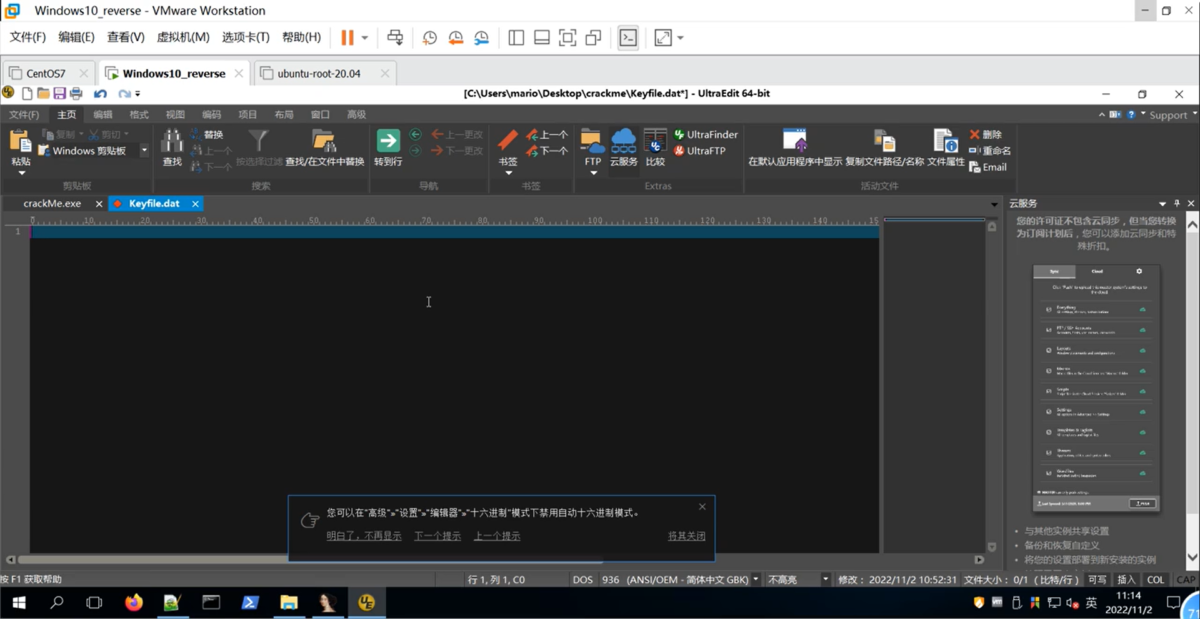Toggle 可写 (writable) status indicator
Screen dimensions: 1200x619
tap(1097, 579)
